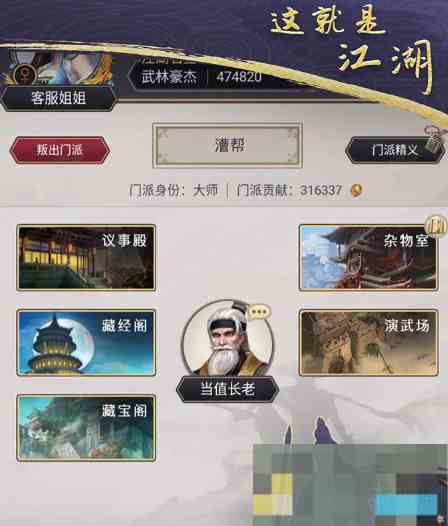Select the 漕帮 sect name banner

[x=228, y=145]
